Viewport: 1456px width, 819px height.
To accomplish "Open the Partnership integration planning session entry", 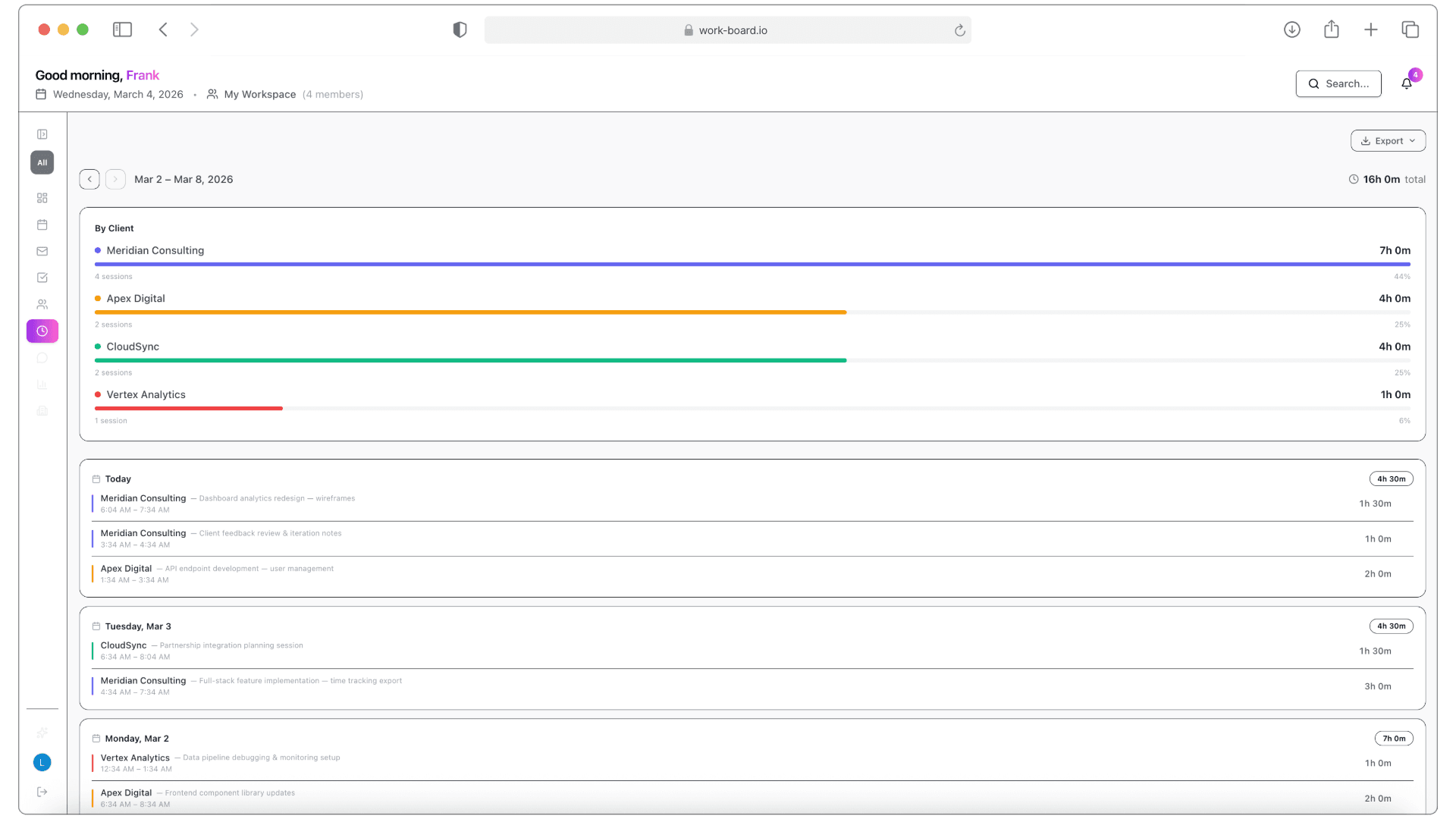I will click(x=752, y=651).
